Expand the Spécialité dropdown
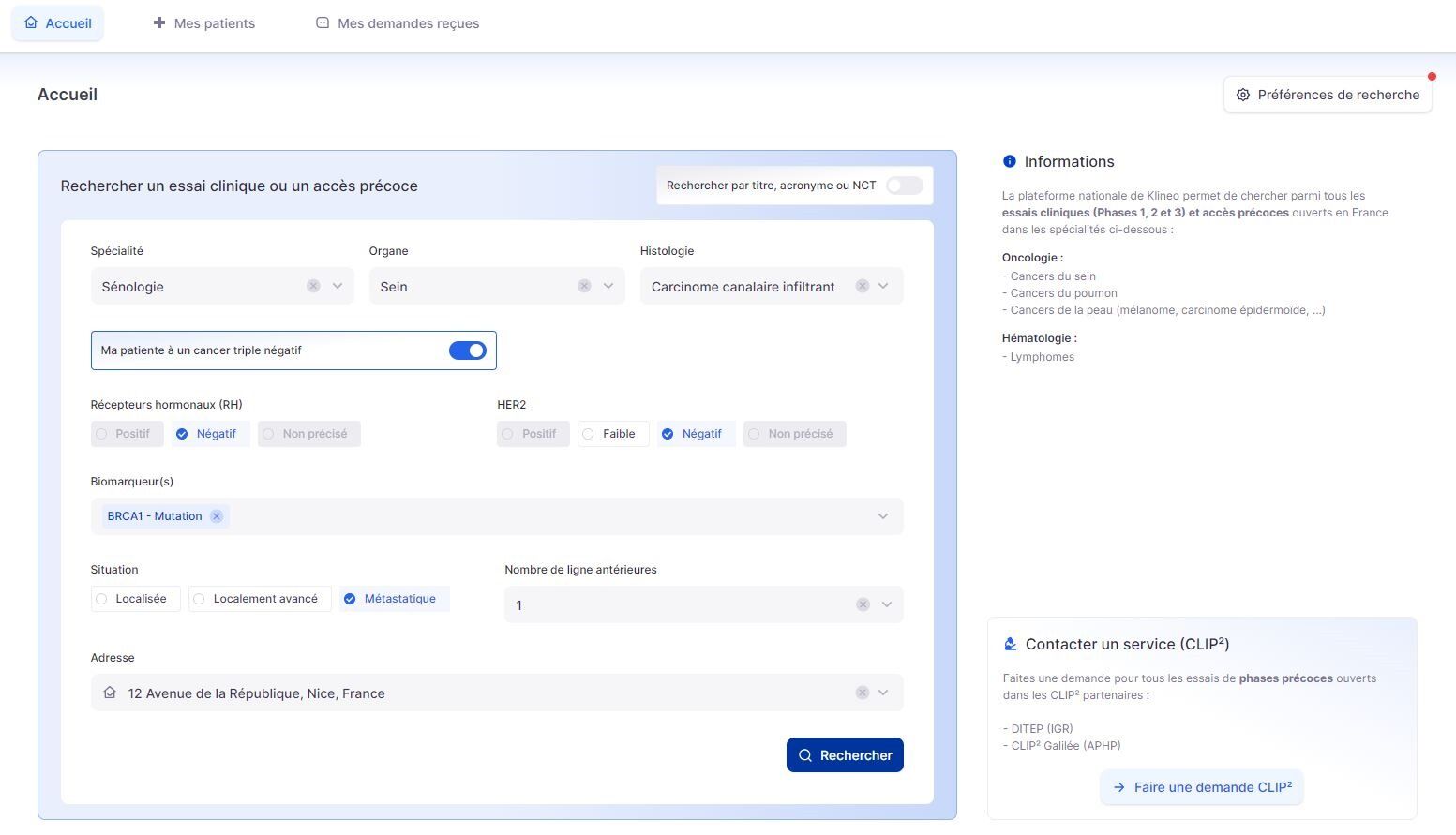This screenshot has width=1456, height=835. click(338, 286)
